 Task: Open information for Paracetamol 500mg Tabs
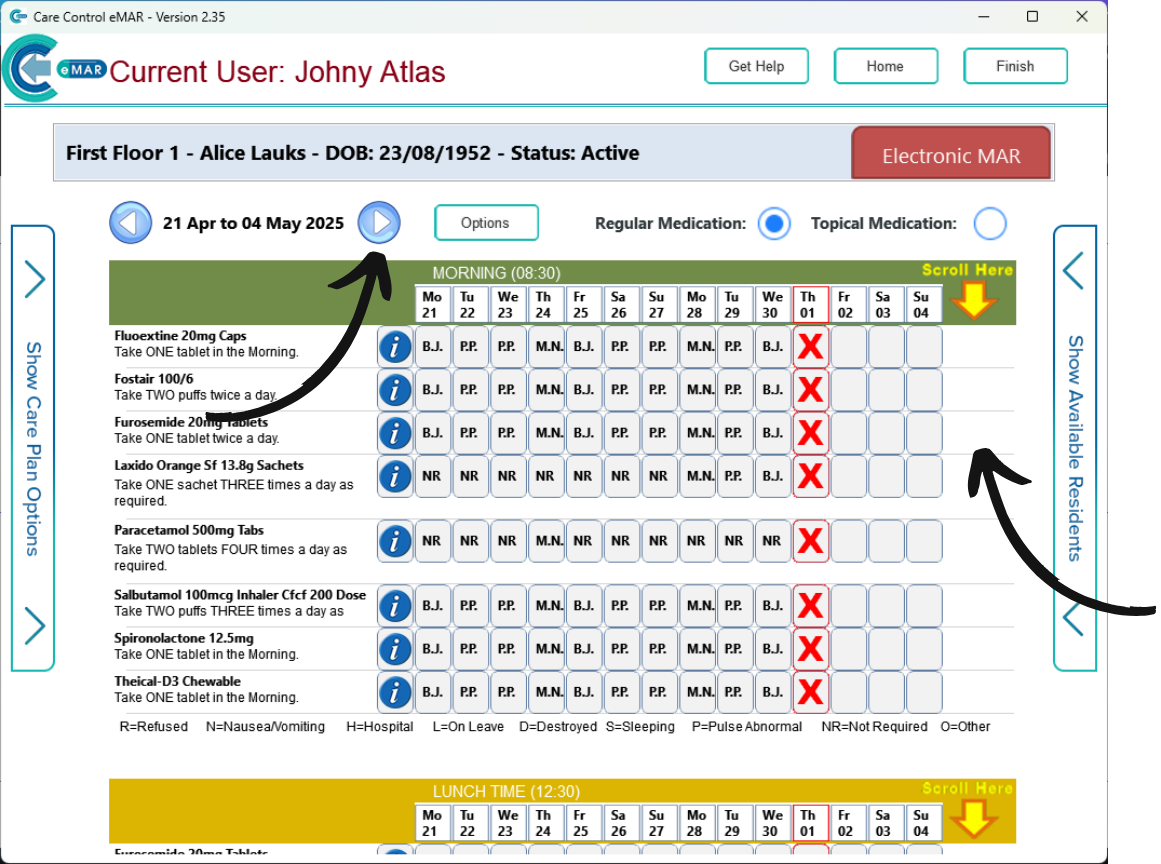pos(394,541)
